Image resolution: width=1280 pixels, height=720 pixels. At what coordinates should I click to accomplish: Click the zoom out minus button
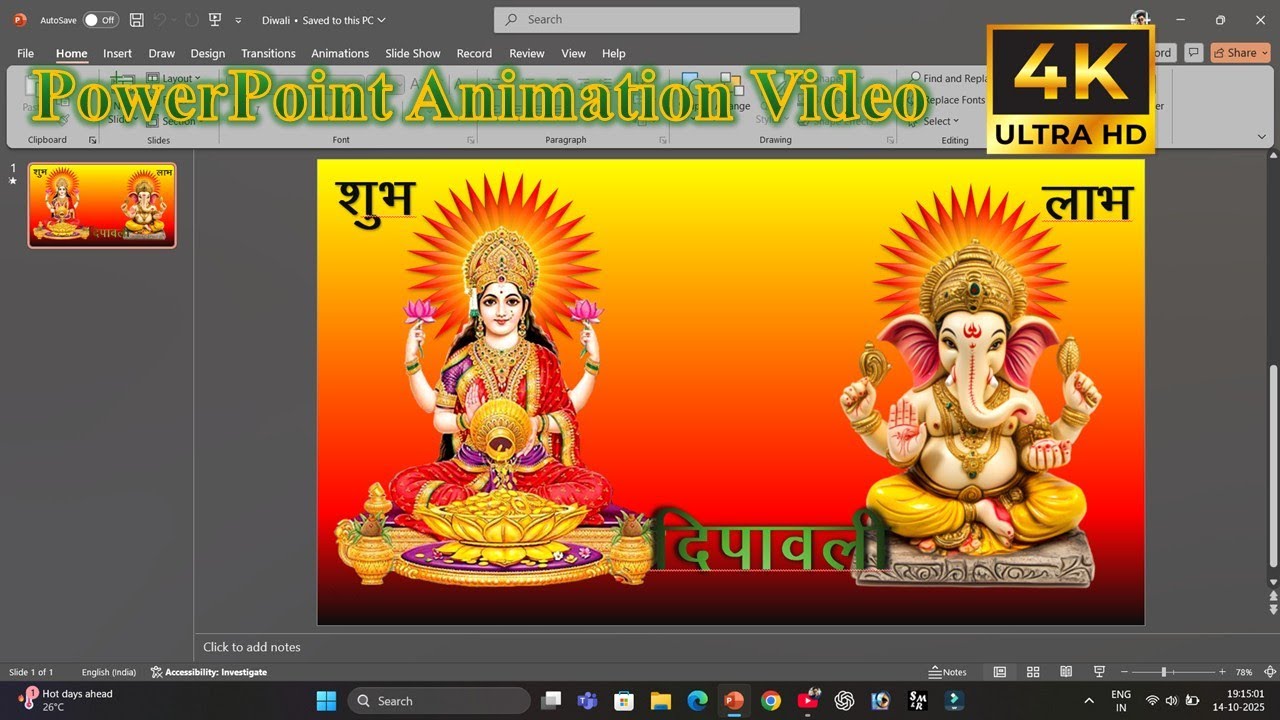coord(1123,672)
